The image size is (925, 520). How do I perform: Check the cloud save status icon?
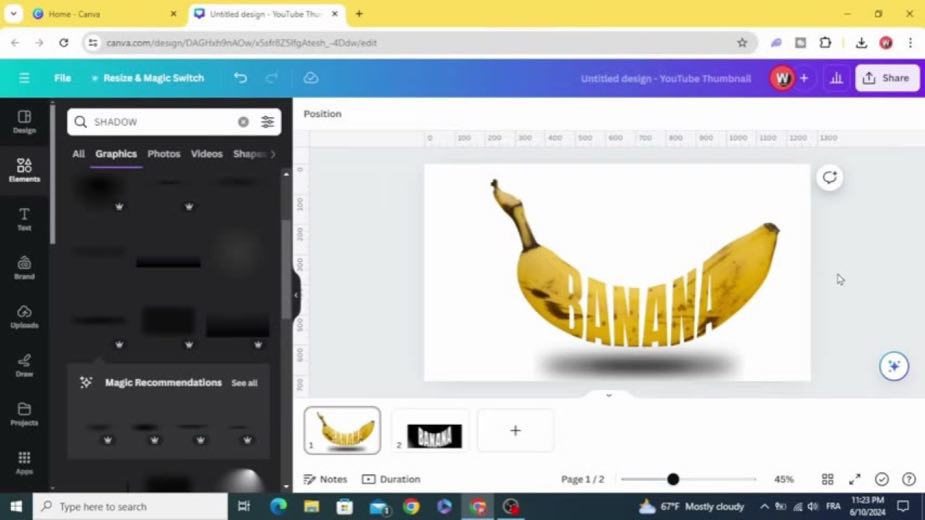coord(311,78)
